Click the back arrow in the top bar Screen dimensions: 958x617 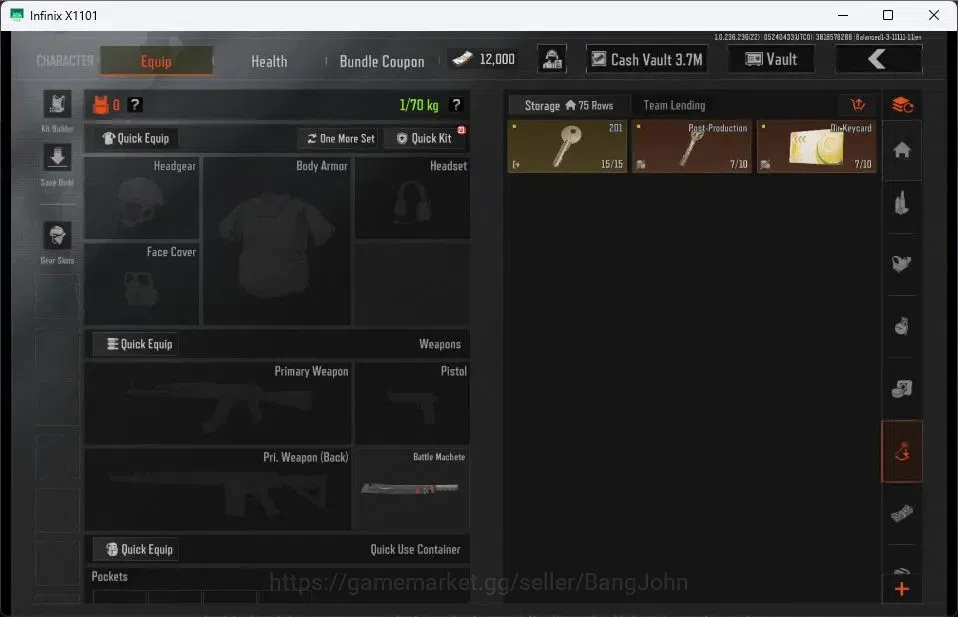click(878, 59)
